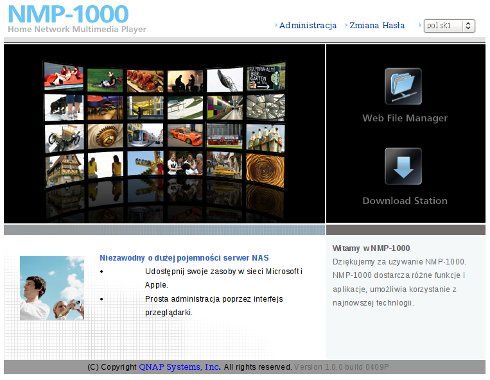Click text 'All rights reserved.'
Image resolution: width=490 pixels, height=380 pixels.
click(258, 367)
